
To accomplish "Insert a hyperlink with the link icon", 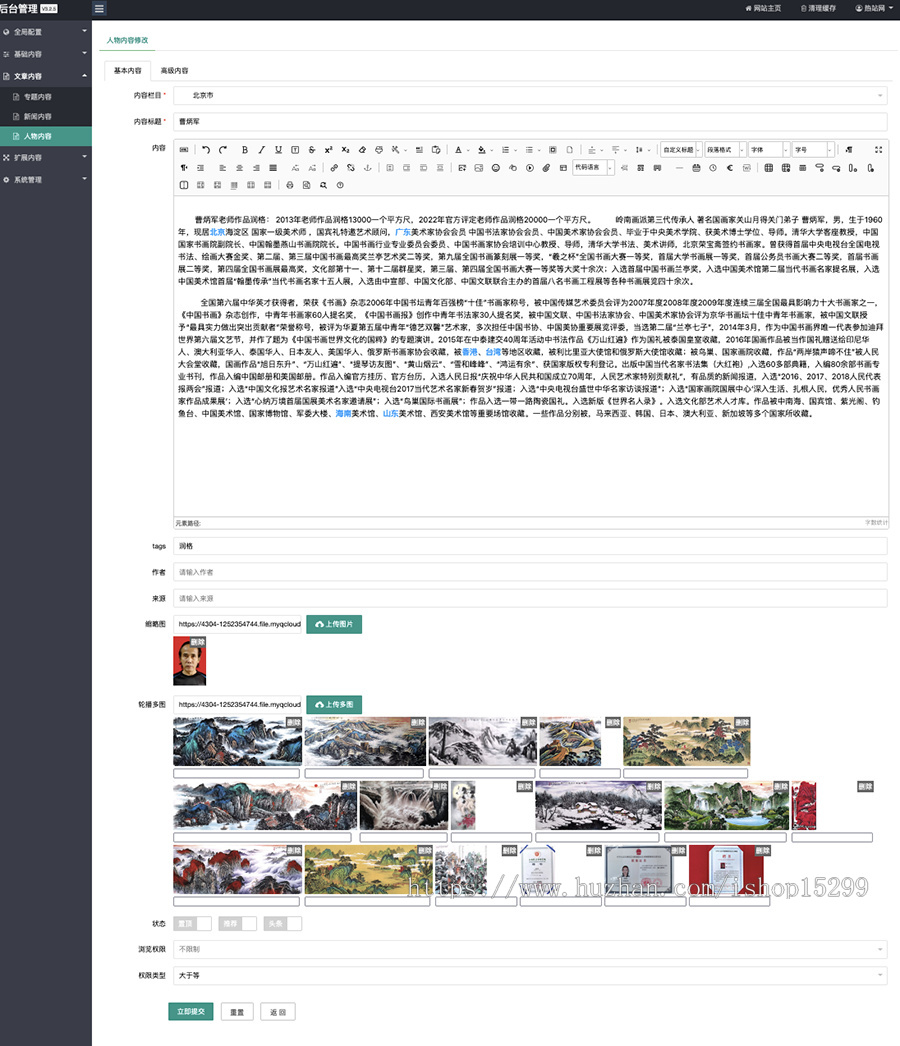I will tap(334, 168).
